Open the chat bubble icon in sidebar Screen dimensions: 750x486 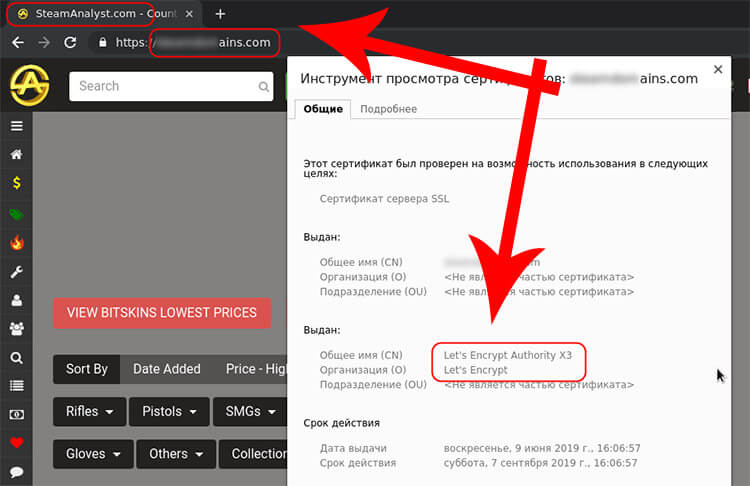[16, 471]
